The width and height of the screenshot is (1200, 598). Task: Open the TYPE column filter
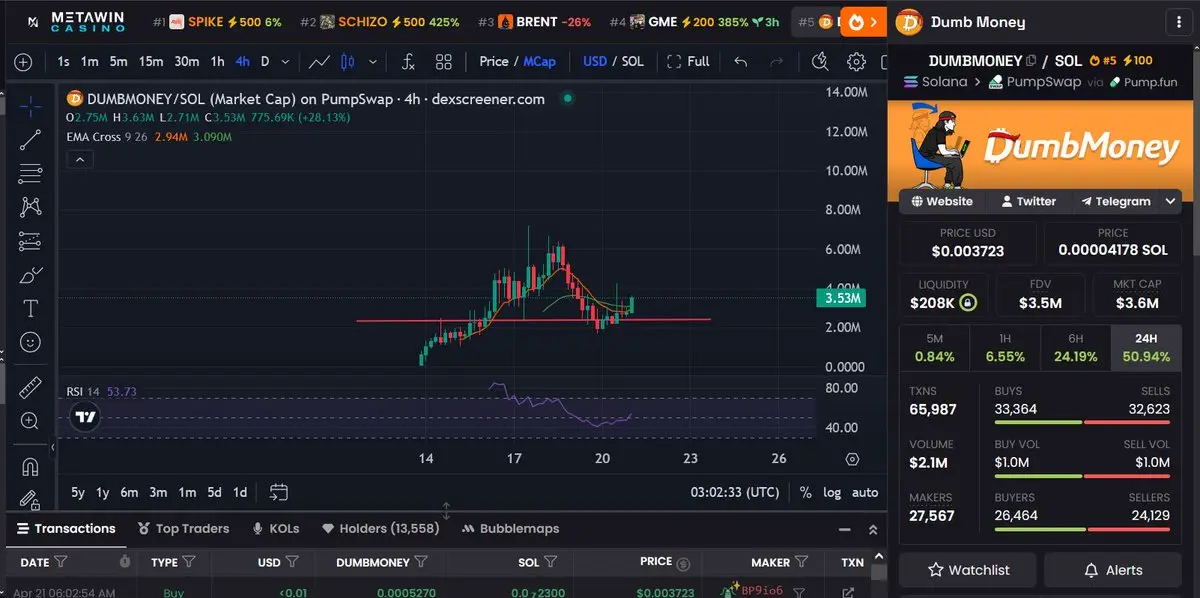(x=189, y=562)
